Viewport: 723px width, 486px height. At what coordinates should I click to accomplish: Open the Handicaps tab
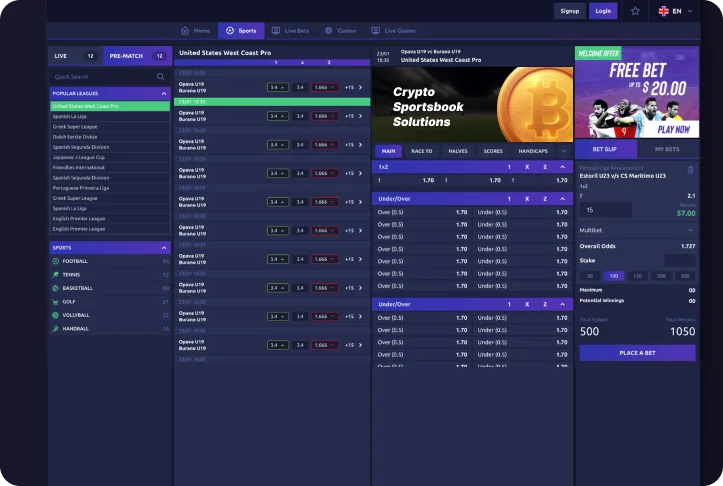point(533,151)
